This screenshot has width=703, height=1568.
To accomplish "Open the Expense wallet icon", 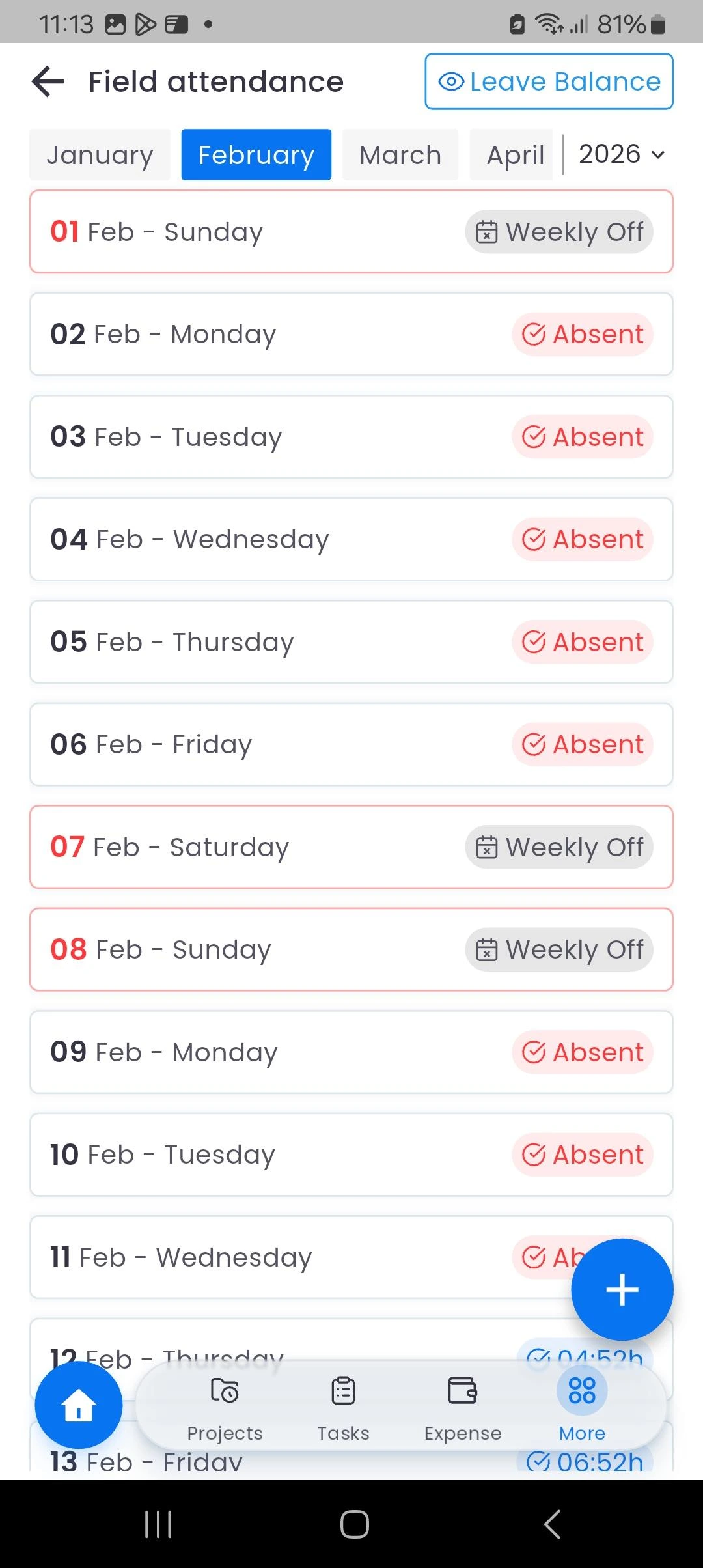I will 463,1392.
